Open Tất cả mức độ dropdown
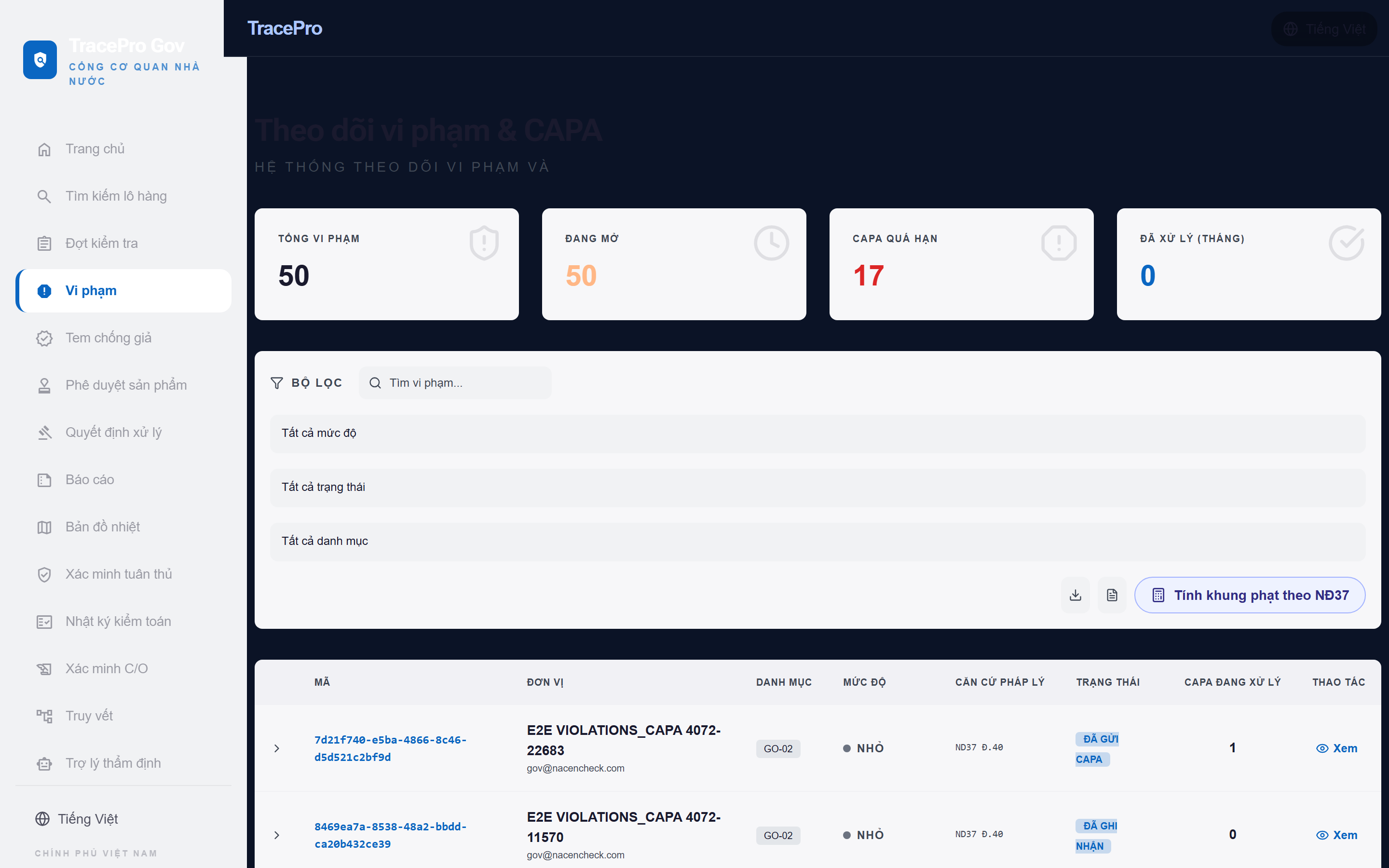 pyautogui.click(x=817, y=434)
